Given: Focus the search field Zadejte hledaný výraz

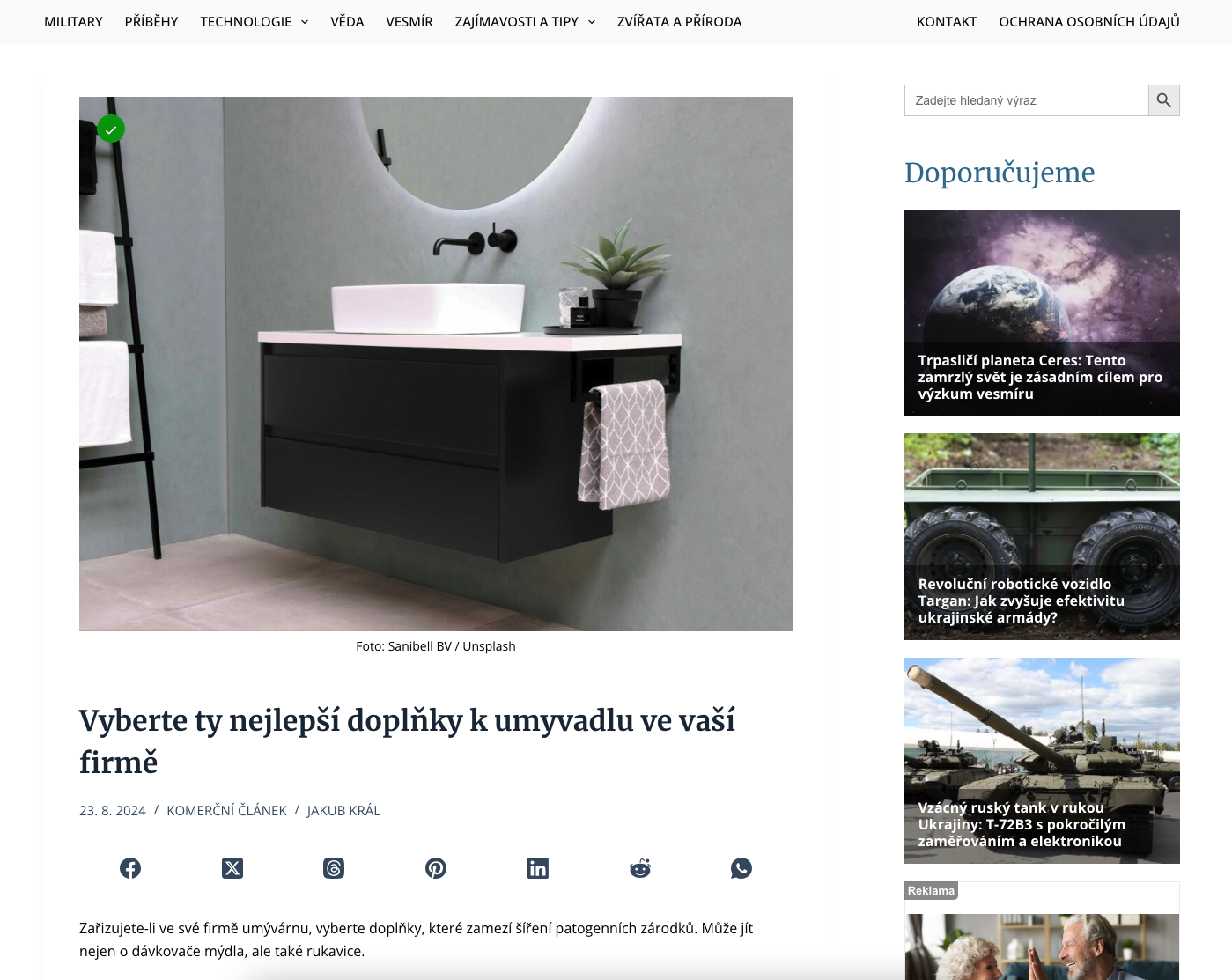Looking at the screenshot, I should [1027, 100].
